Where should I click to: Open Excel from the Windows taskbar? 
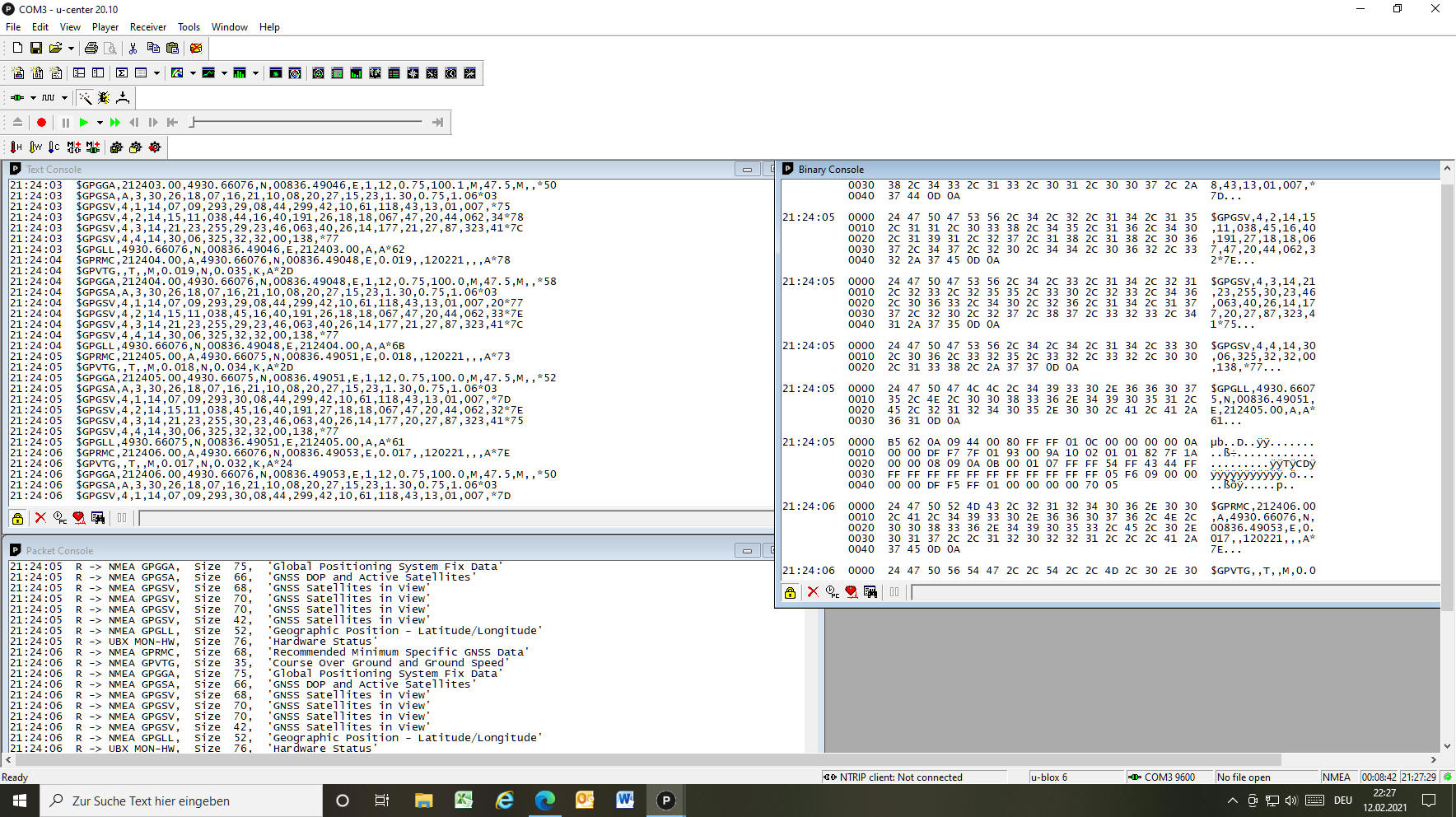point(464,800)
